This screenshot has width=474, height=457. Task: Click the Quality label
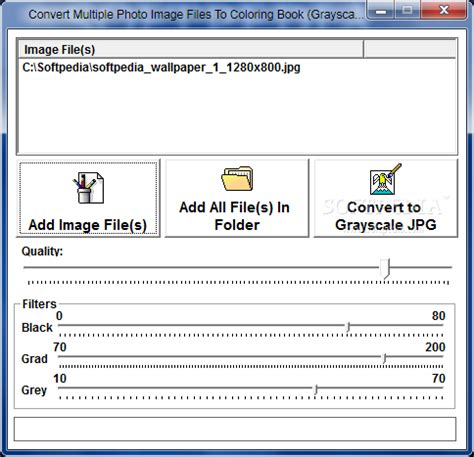click(42, 251)
